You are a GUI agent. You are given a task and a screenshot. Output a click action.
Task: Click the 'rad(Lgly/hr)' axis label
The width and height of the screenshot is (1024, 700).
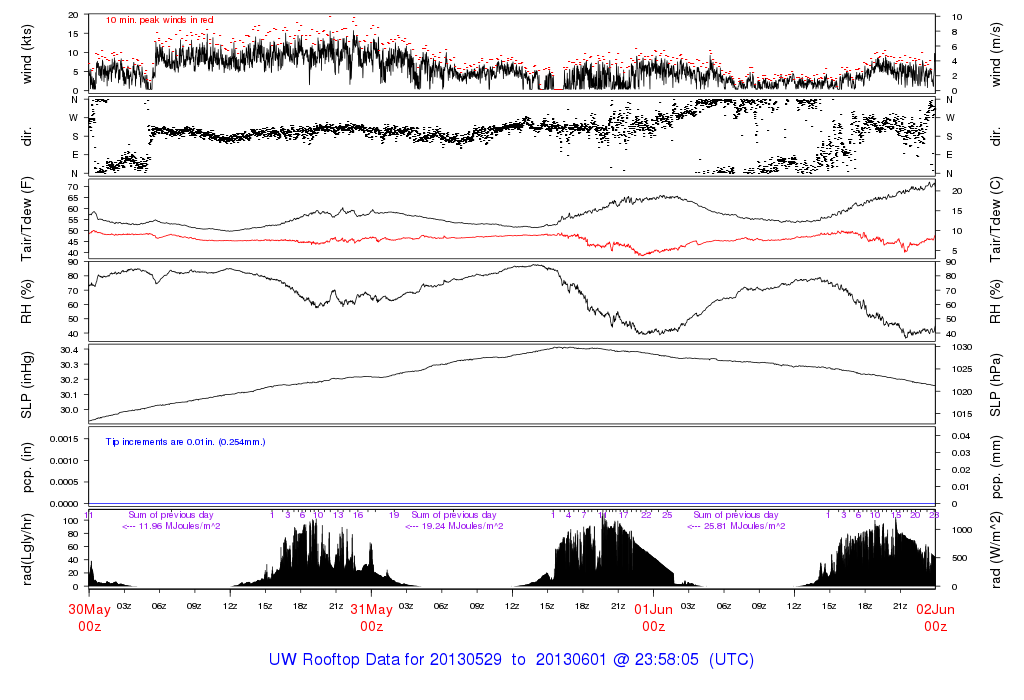pos(28,548)
